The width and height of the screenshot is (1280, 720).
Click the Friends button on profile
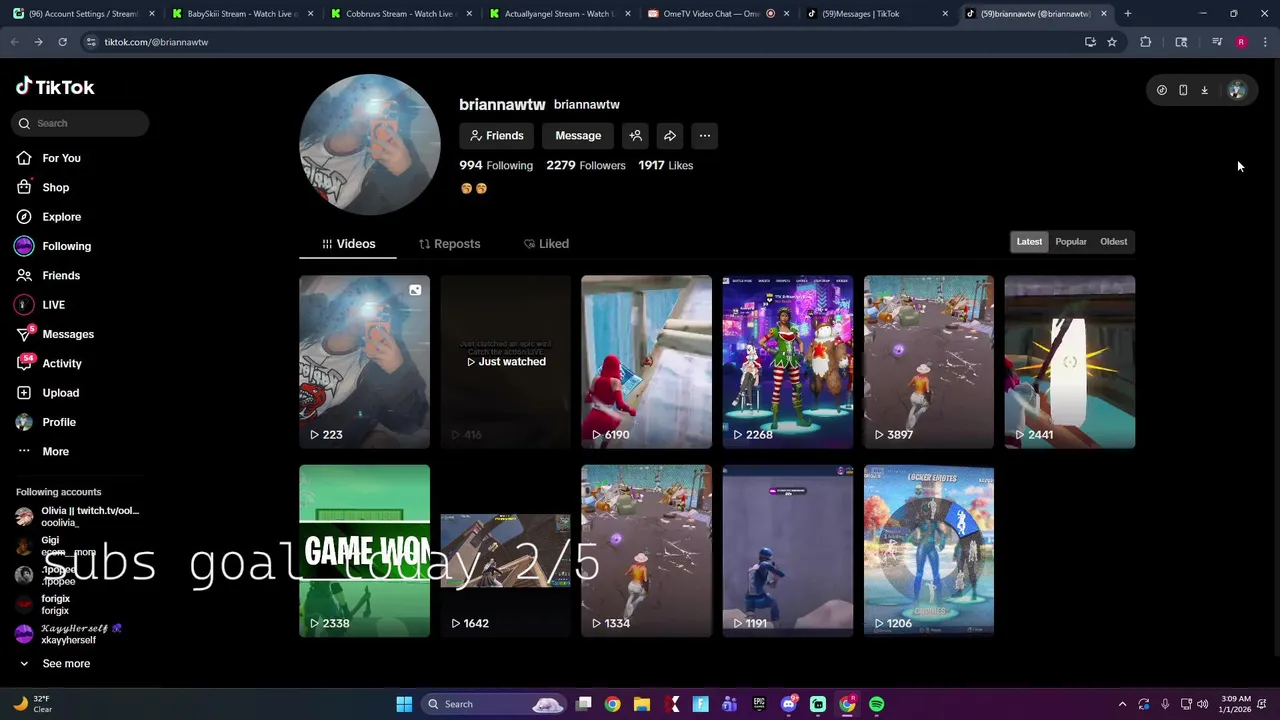(x=497, y=136)
